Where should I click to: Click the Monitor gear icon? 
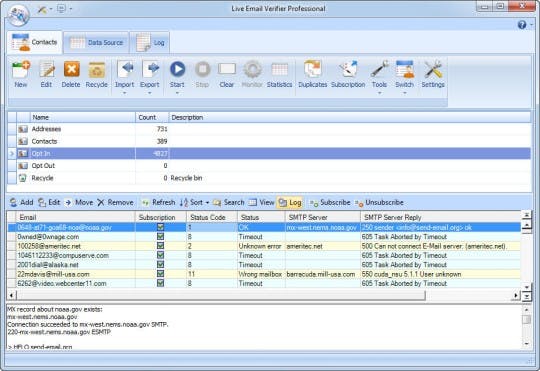pos(252,69)
